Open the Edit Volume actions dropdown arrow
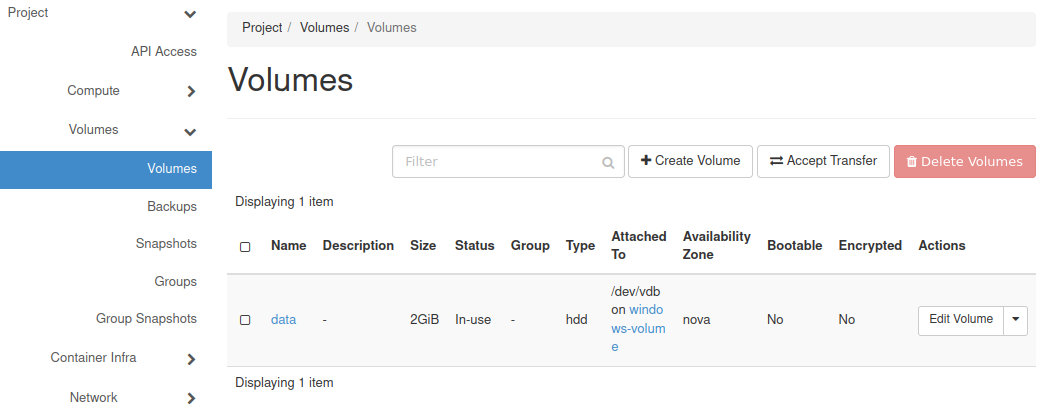The image size is (1041, 418). click(1015, 319)
